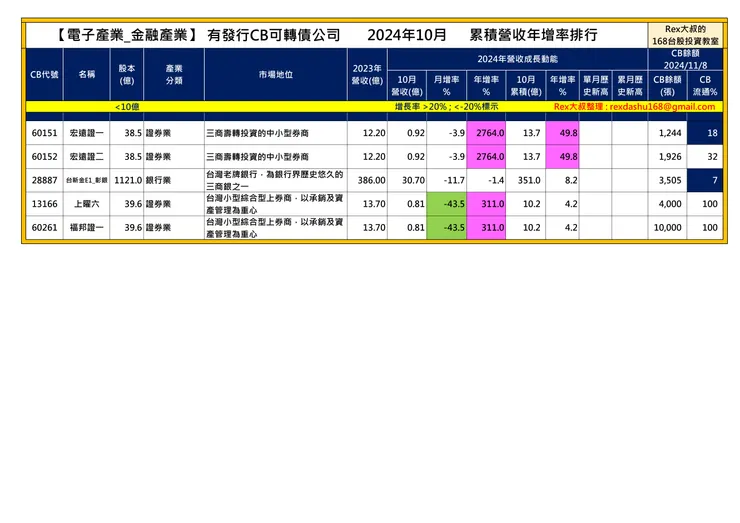Screen dimensions: 740x523
Task: Select CB code 13166
Action: [x=44, y=204]
